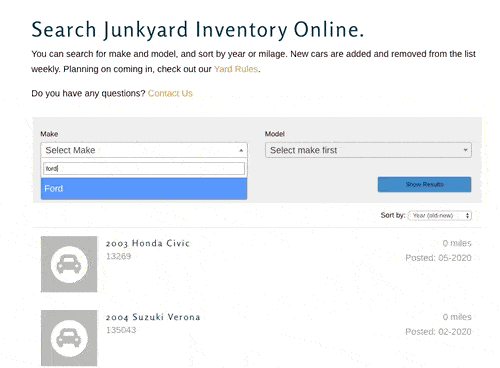Viewport: 500px width, 368px height.
Task: Click the 0 miles text for Suzuki Verona
Action: tap(457, 317)
